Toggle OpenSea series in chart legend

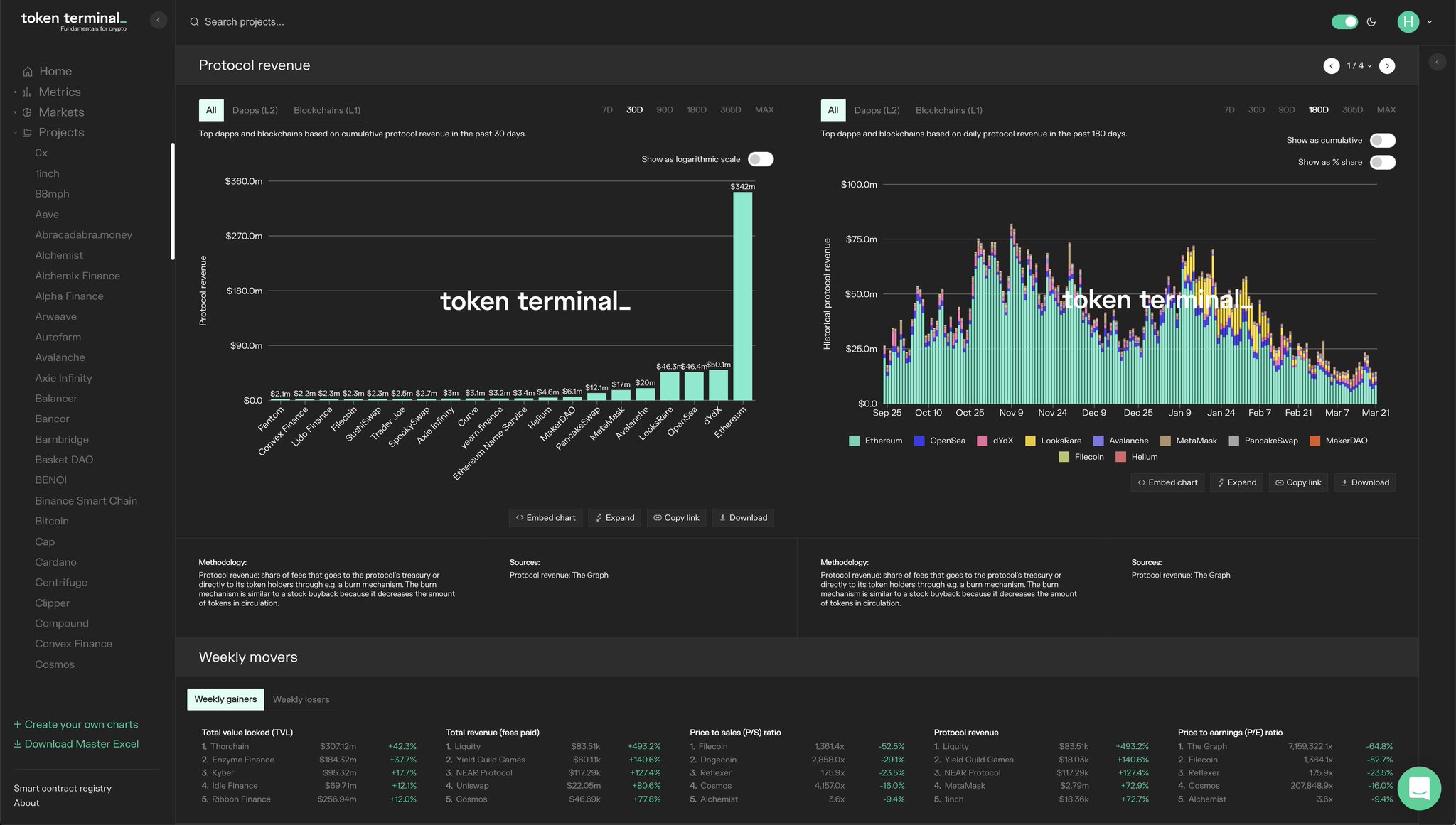940,441
